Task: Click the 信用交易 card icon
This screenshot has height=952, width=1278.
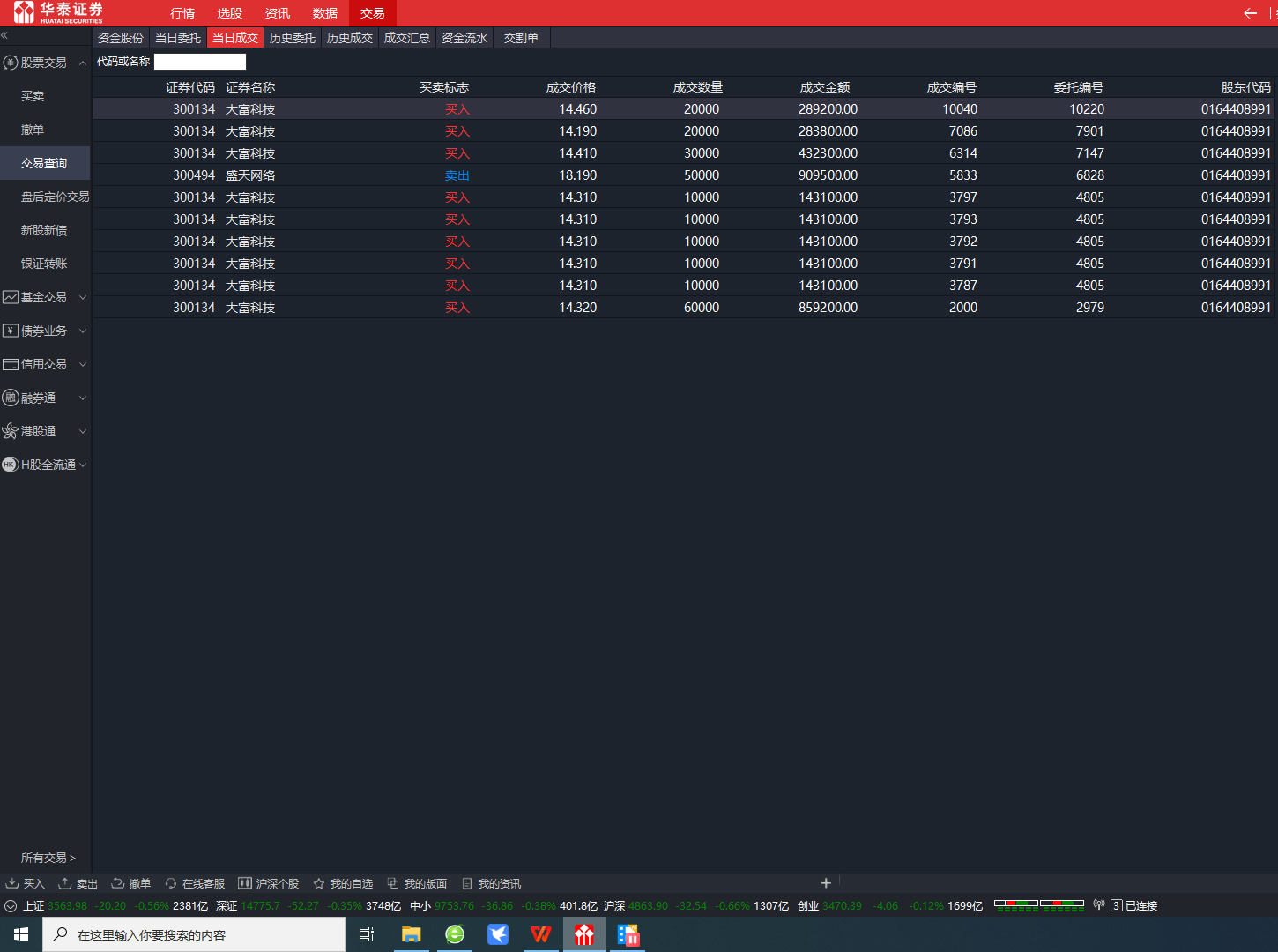Action: (11, 364)
